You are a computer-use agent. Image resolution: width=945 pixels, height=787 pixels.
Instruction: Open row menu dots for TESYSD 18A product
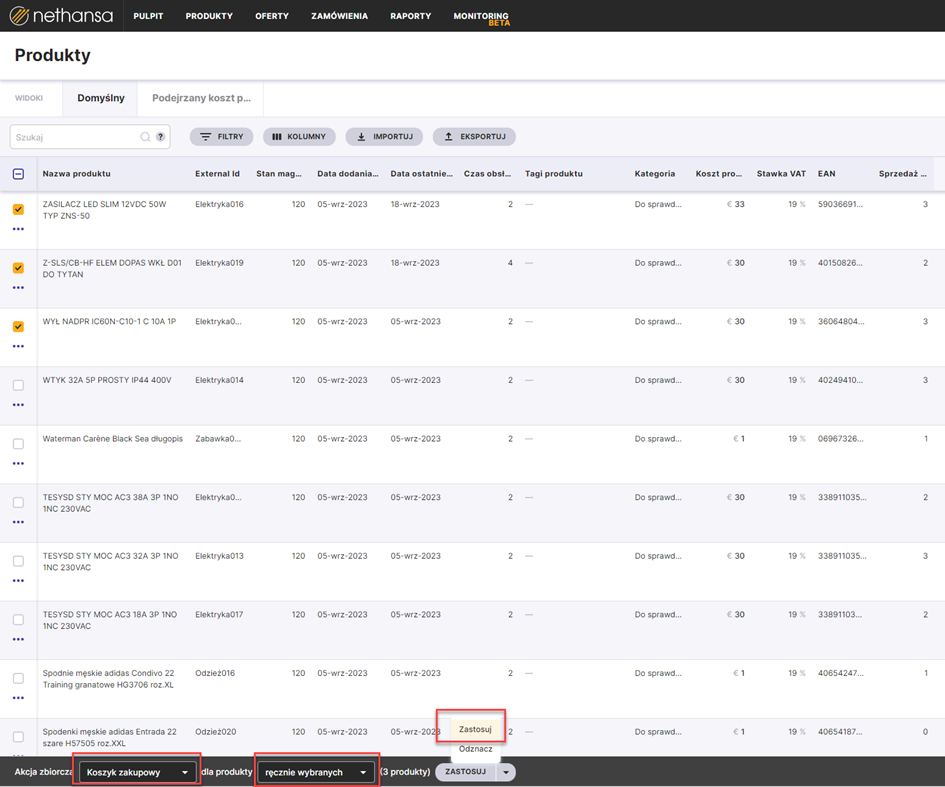pyautogui.click(x=19, y=639)
